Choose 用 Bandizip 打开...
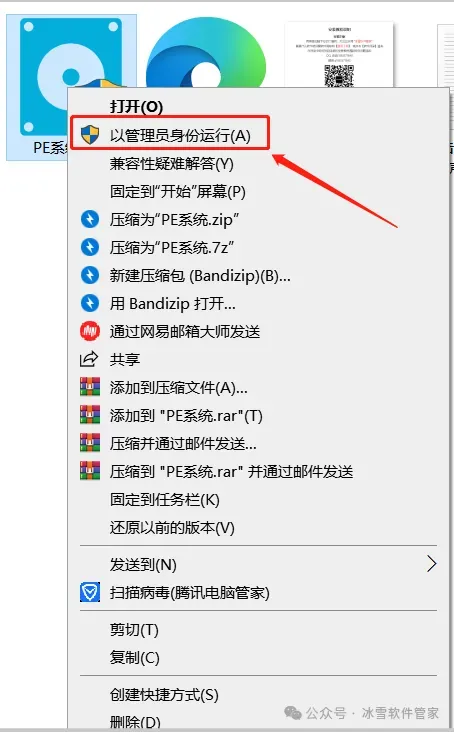This screenshot has width=454, height=732. (172, 303)
